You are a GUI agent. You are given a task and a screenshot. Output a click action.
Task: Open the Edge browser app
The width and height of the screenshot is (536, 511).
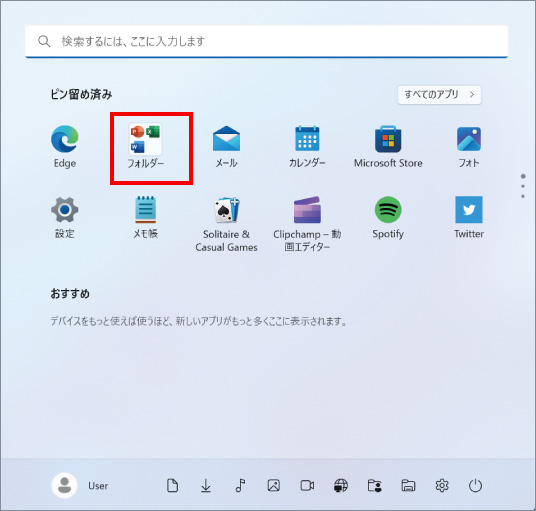pyautogui.click(x=65, y=147)
